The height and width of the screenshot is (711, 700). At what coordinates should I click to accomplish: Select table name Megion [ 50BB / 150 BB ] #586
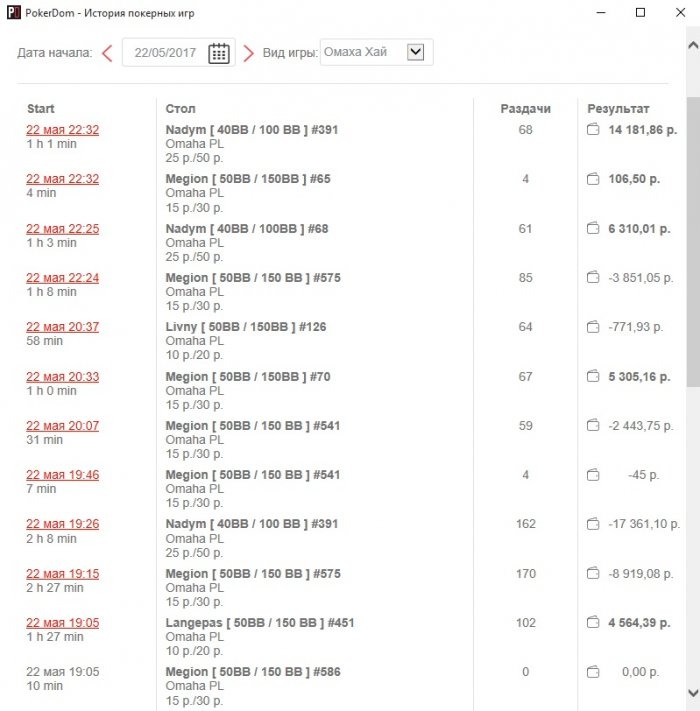pyautogui.click(x=253, y=672)
